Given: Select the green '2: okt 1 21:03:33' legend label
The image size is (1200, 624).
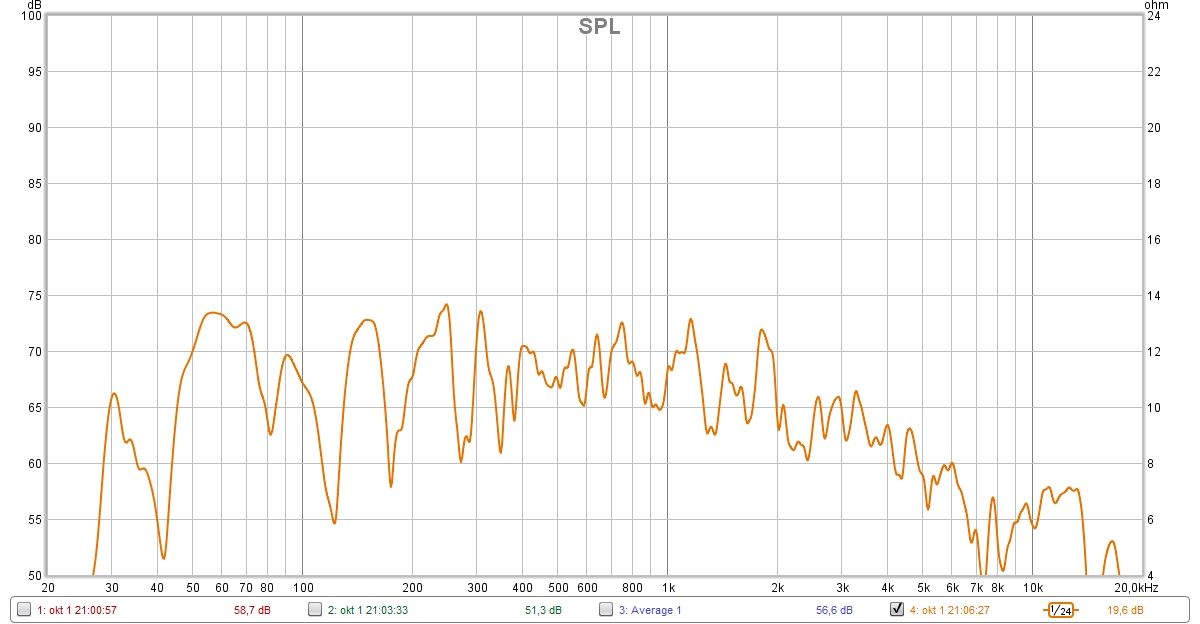Looking at the screenshot, I should coord(368,610).
